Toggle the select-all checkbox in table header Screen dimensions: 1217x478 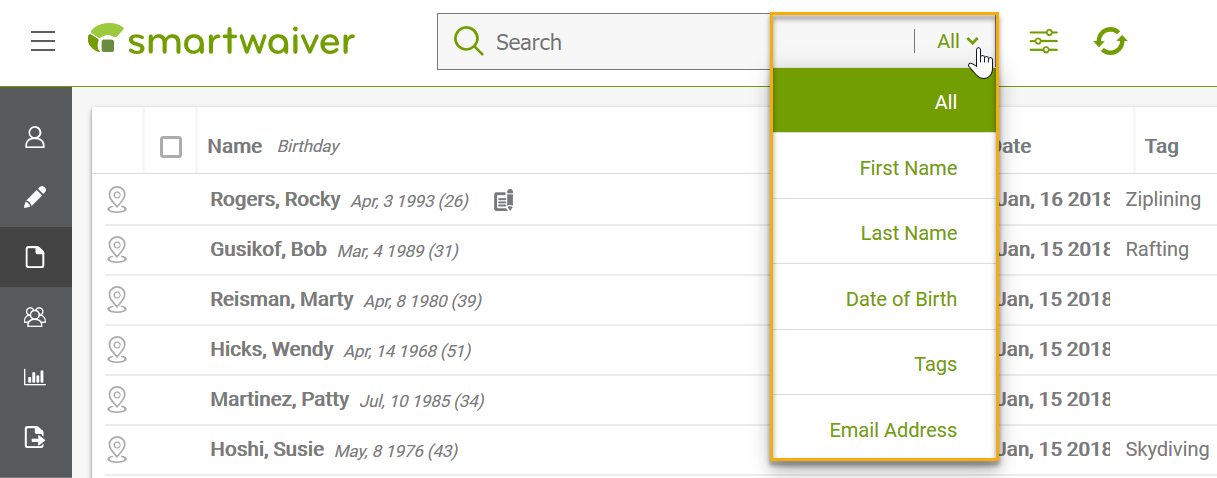[x=171, y=147]
